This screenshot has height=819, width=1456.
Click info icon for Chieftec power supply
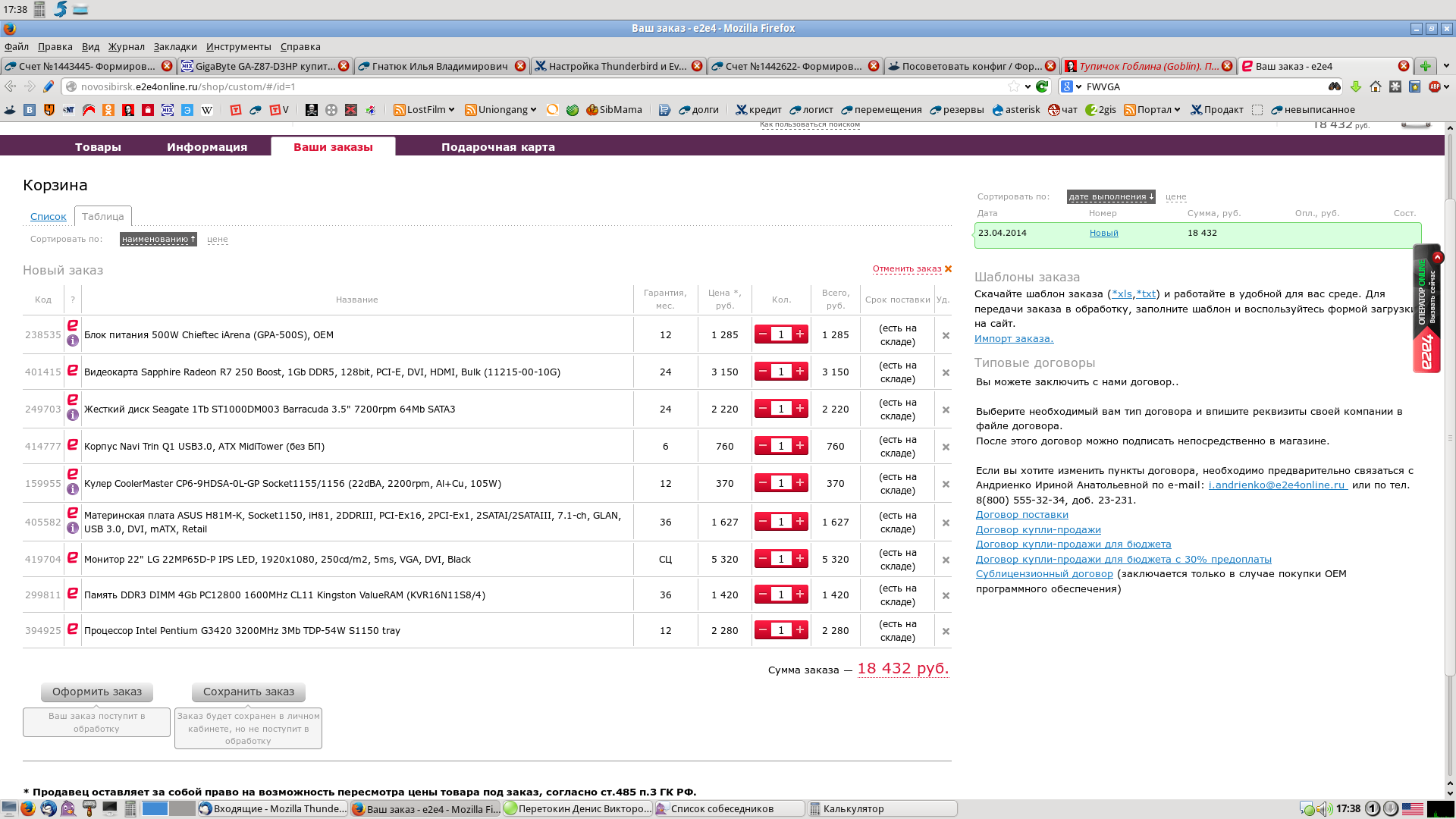(73, 341)
